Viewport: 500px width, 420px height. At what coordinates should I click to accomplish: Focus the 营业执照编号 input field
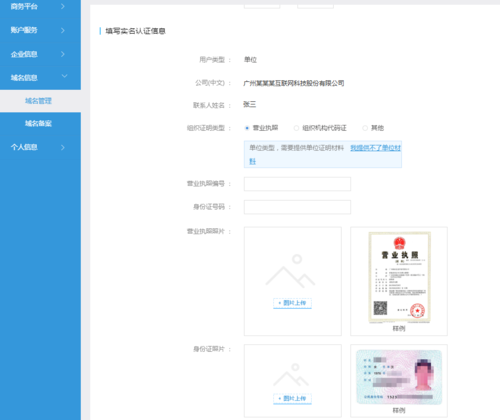(x=297, y=184)
